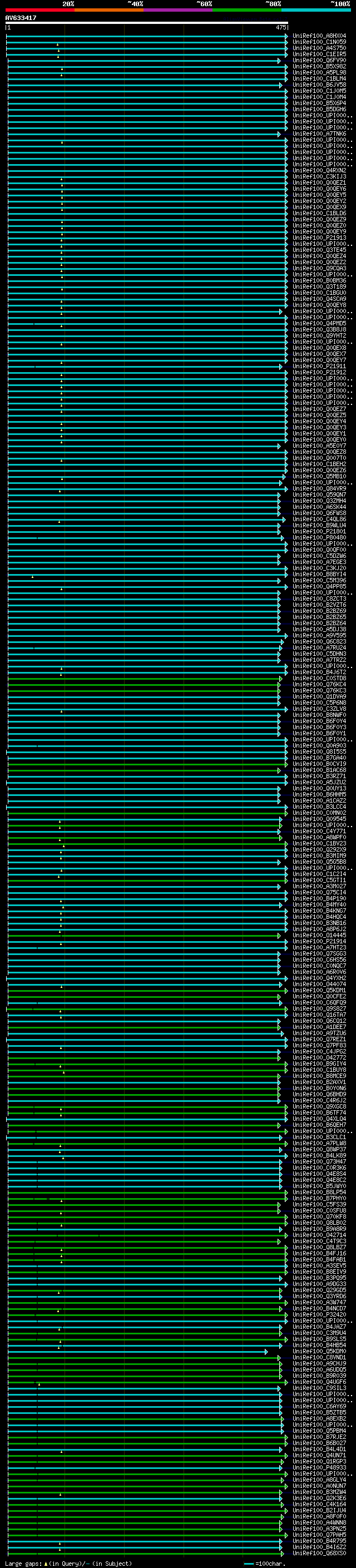Image resolution: width=356 pixels, height=1568 pixels.
Task: Select the UniRef100_C1BV23 label
Action: (319, 844)
